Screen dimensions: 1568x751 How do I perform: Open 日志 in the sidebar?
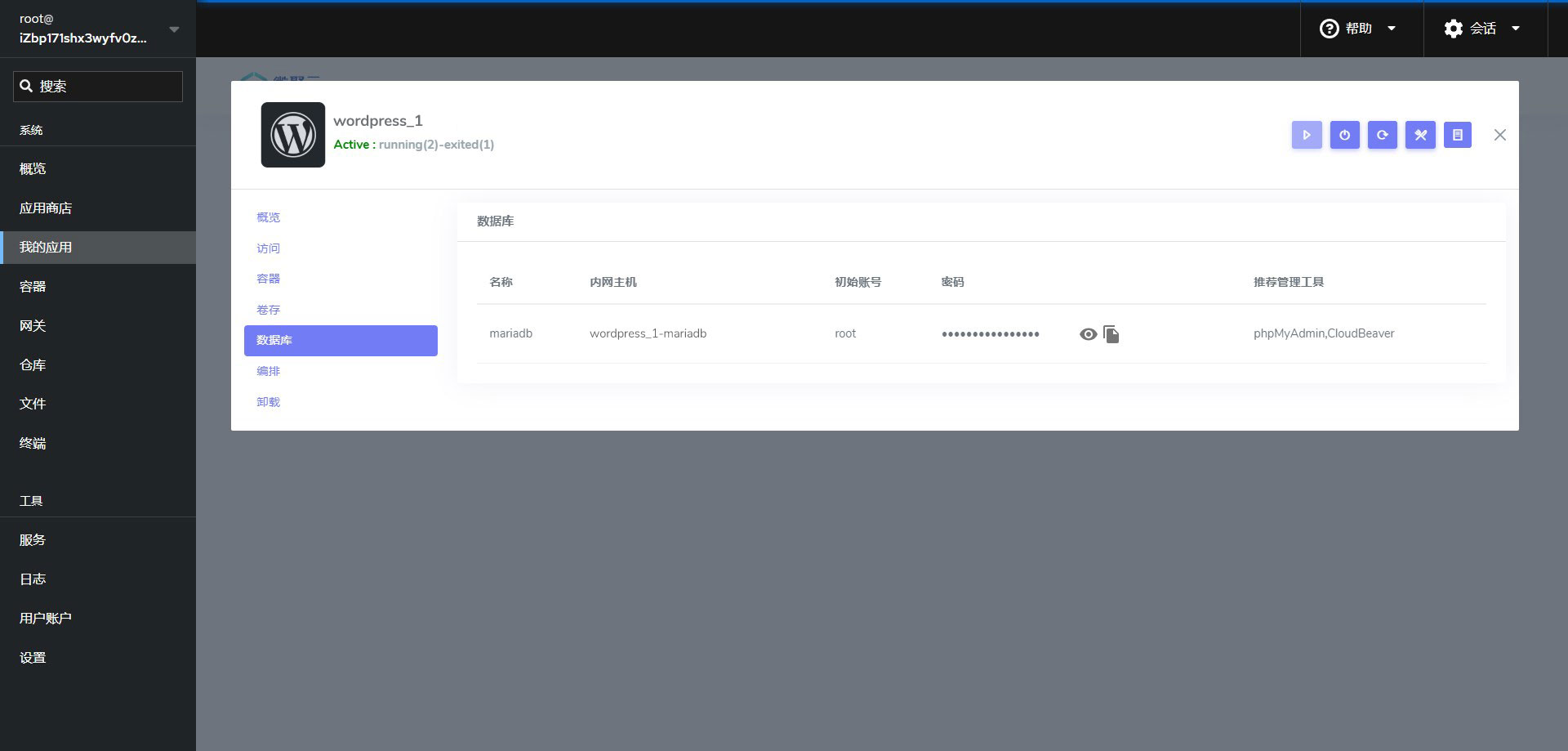click(98, 579)
